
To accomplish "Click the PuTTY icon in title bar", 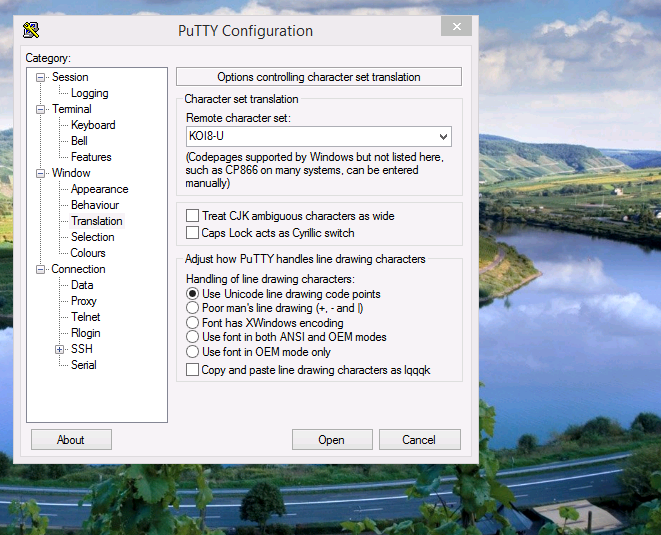I will (x=31, y=30).
